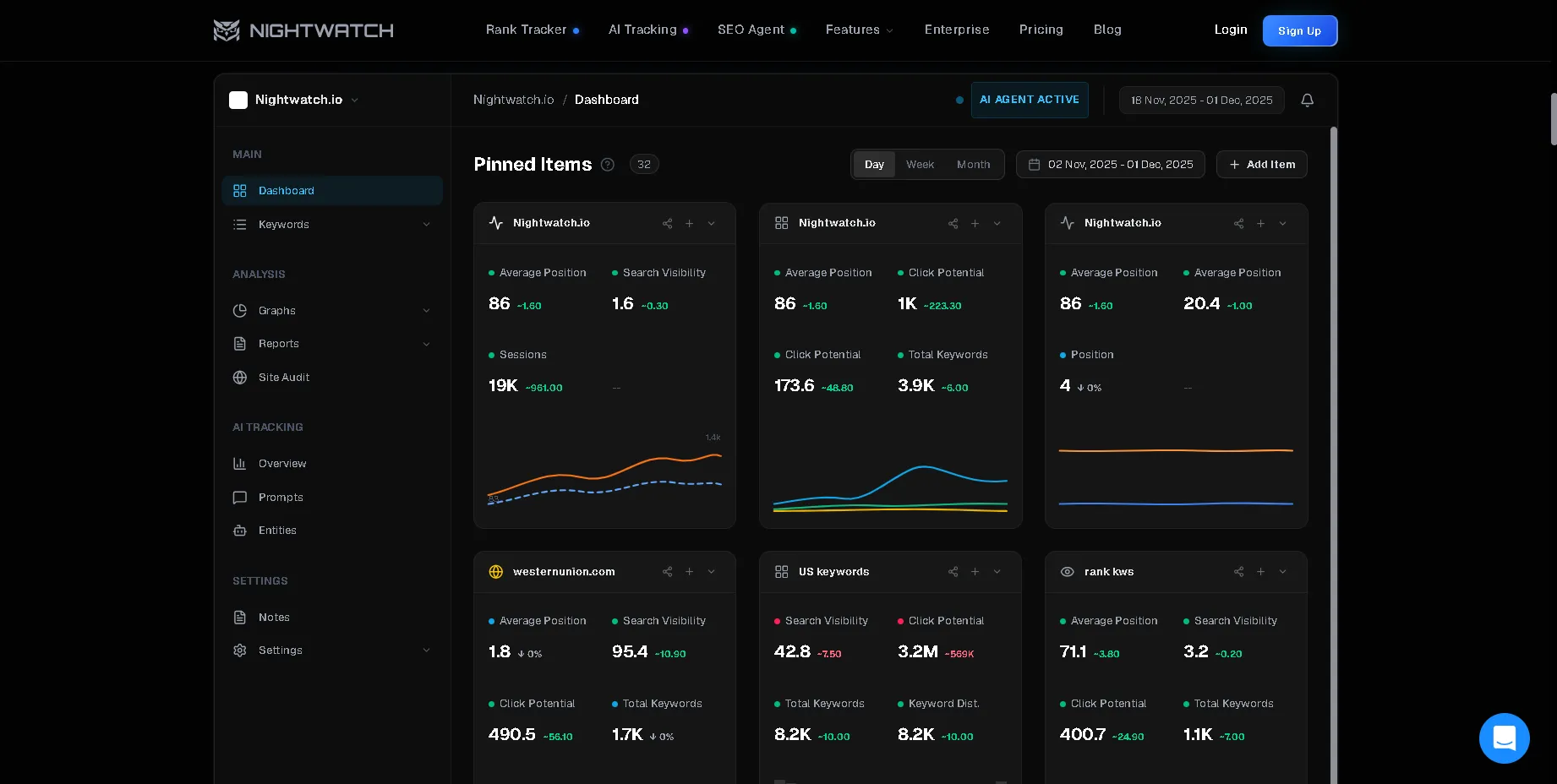Click the Site Audit globe icon
1557x784 pixels.
click(240, 378)
